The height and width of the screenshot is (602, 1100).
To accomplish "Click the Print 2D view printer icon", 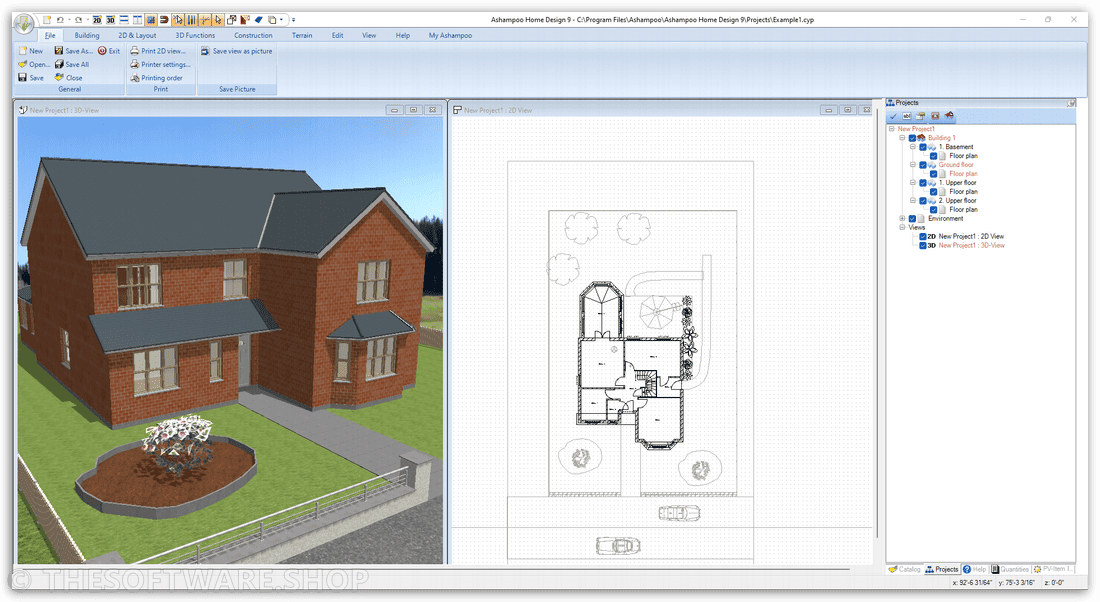I will click(x=135, y=51).
